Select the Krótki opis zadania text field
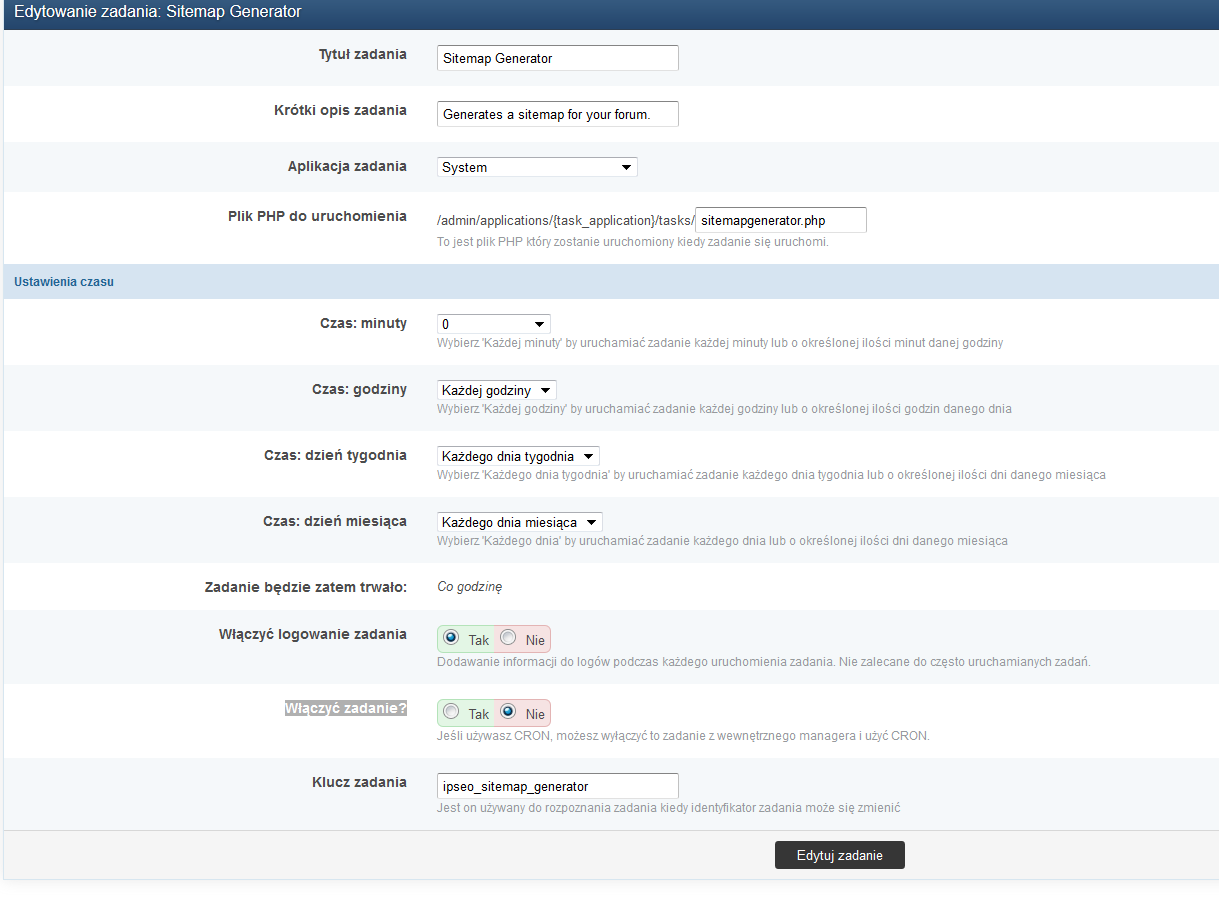1219x897 pixels. [557, 114]
